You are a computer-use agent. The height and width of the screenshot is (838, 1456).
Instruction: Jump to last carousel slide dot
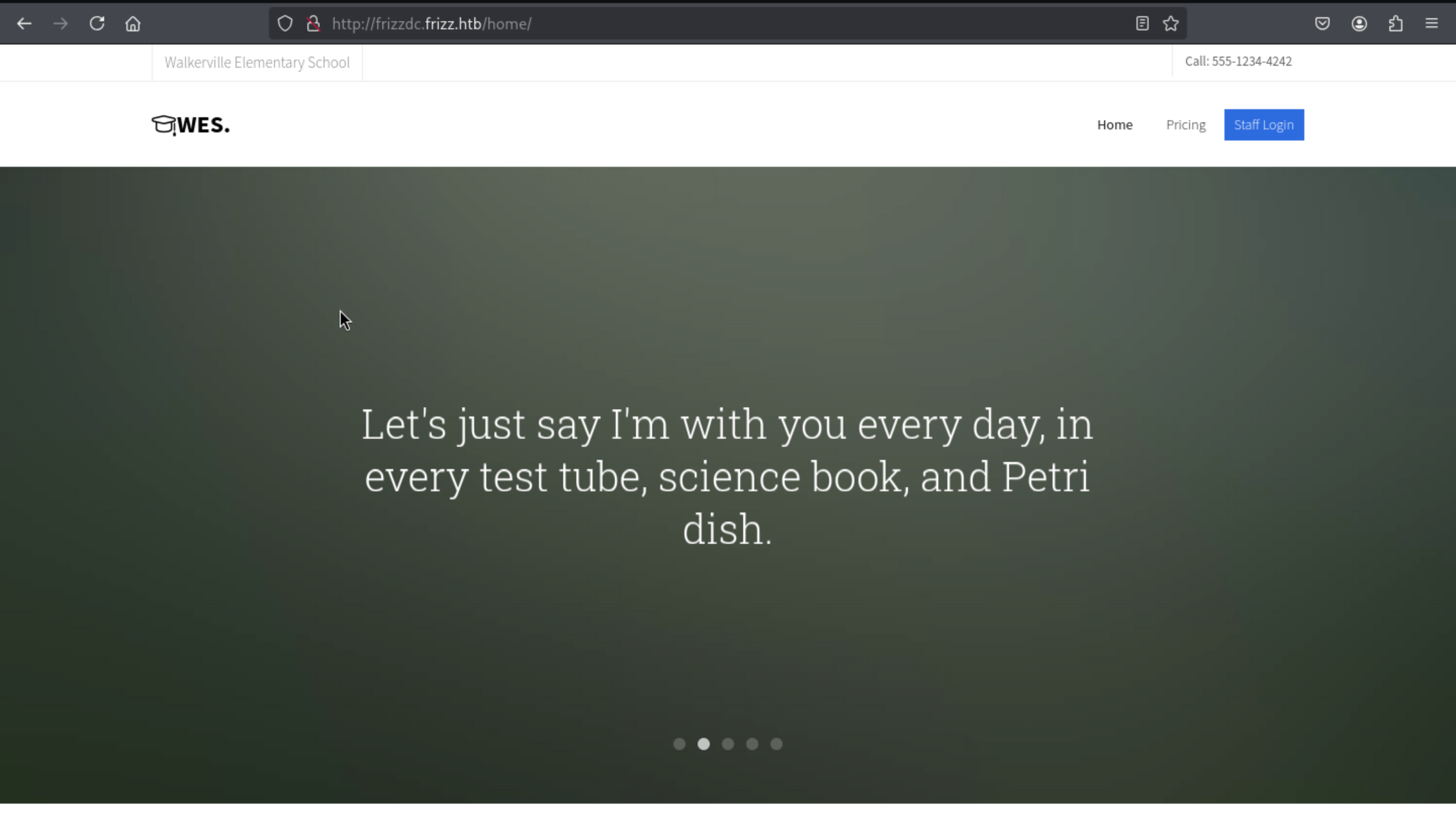(x=776, y=744)
